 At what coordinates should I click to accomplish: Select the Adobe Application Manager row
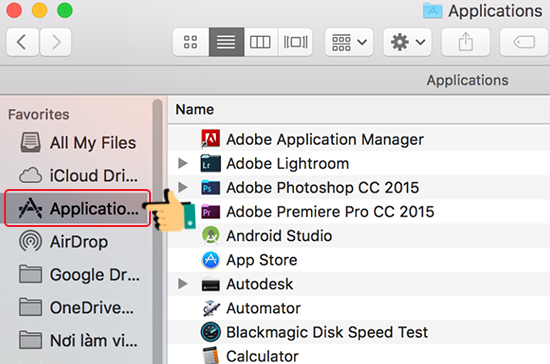[359, 139]
